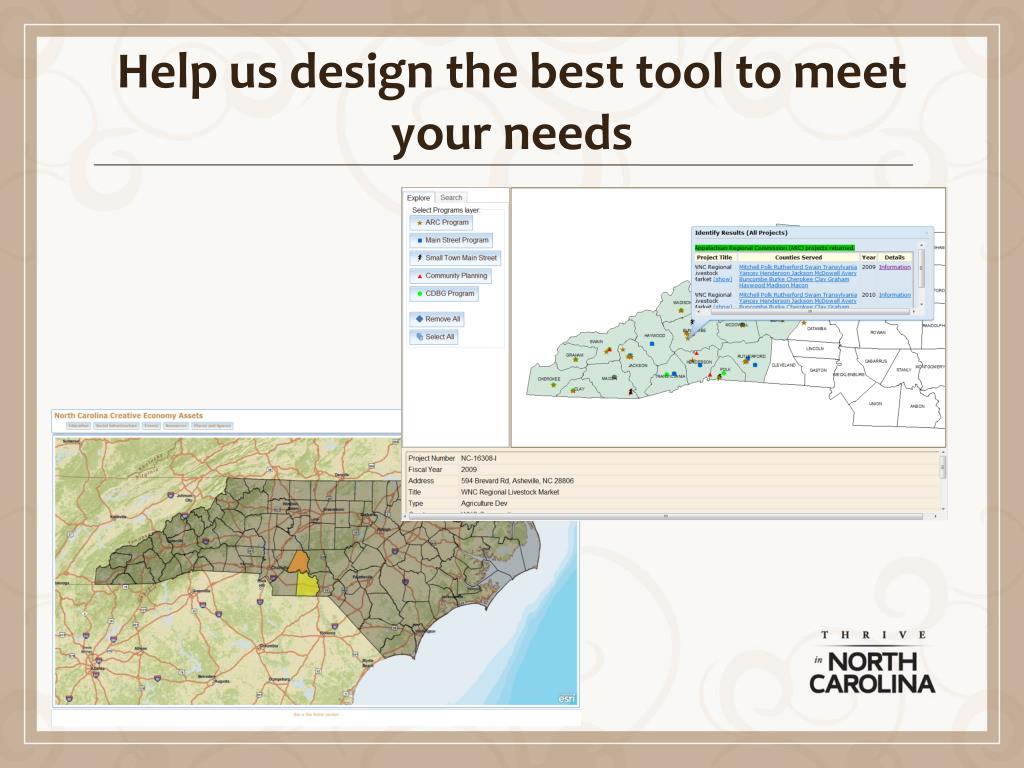Click the 'North Carolina Creative Economy Assets' title
Image resolution: width=1024 pixels, height=768 pixels.
[x=129, y=415]
